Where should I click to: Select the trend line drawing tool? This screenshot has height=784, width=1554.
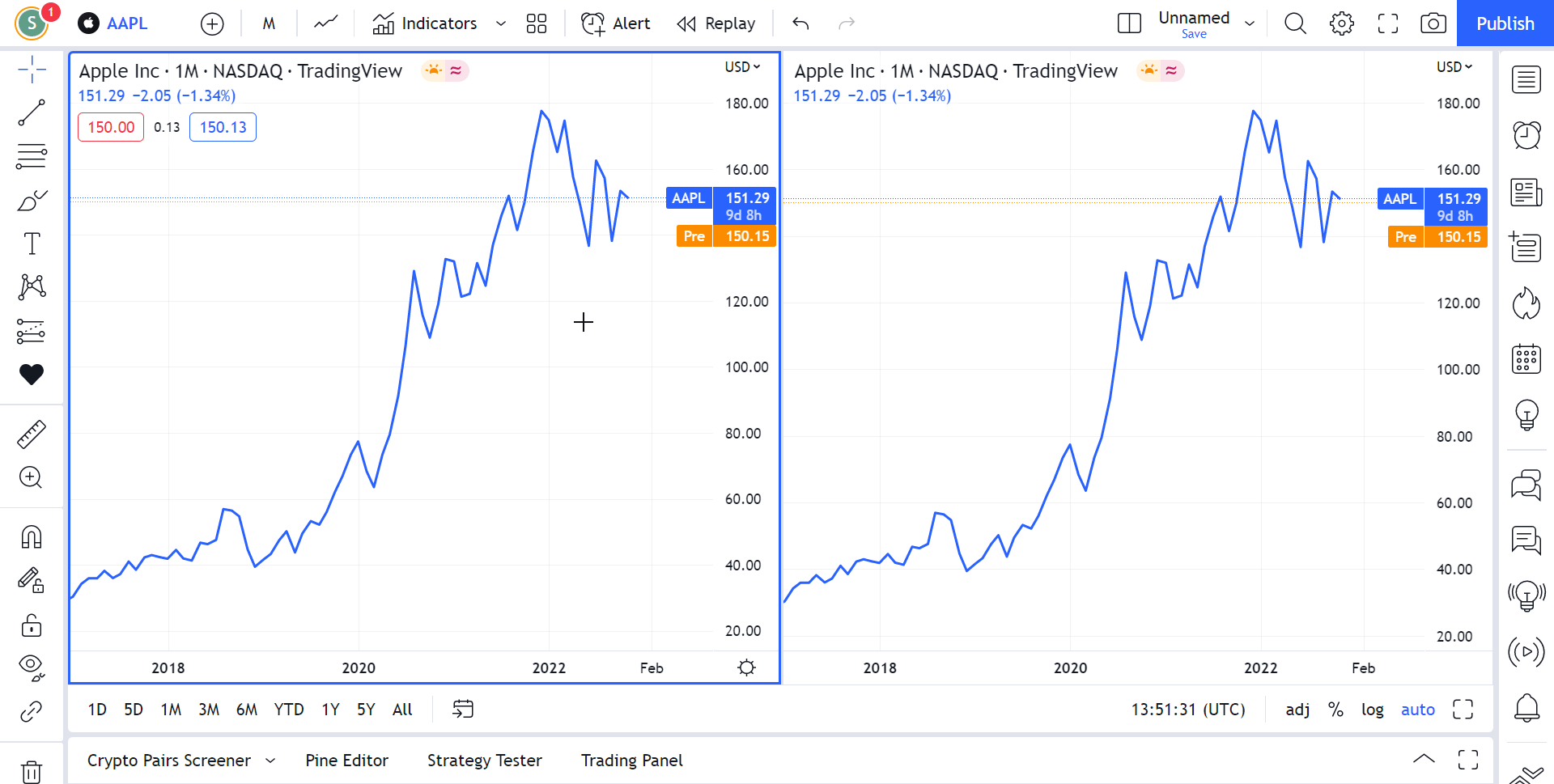point(32,113)
